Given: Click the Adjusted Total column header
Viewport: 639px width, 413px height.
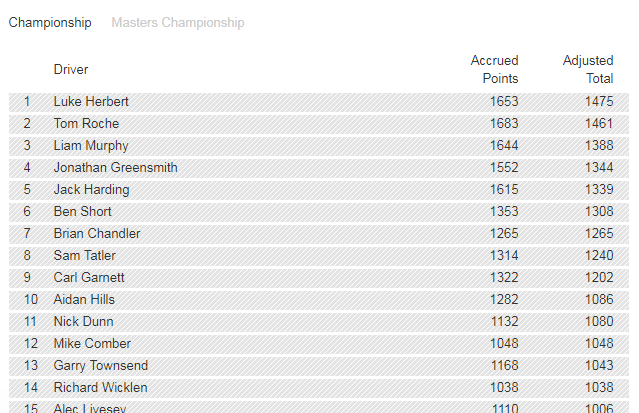Looking at the screenshot, I should [x=587, y=69].
